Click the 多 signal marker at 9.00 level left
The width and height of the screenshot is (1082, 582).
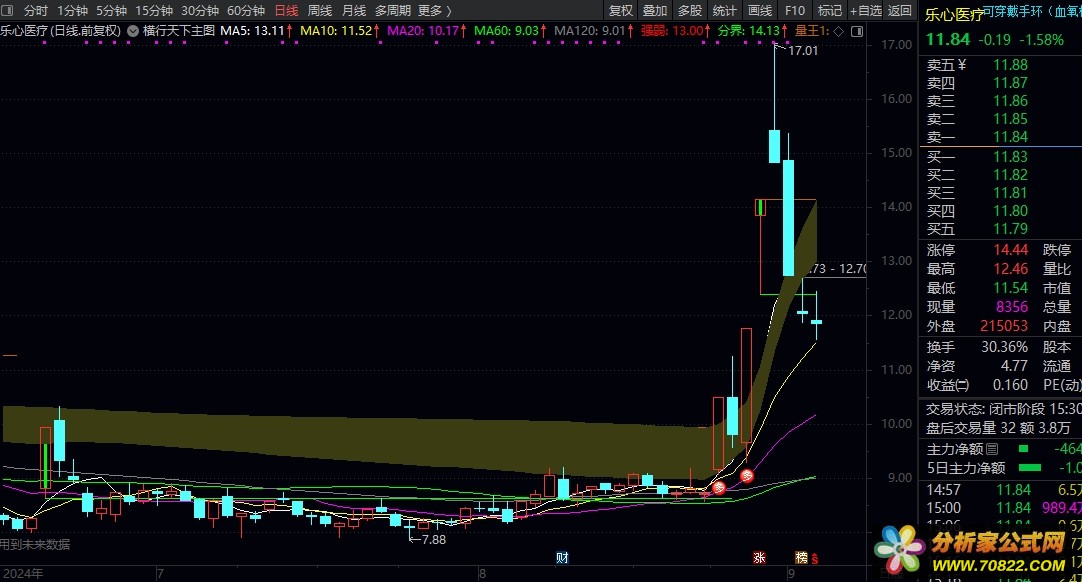(719, 487)
